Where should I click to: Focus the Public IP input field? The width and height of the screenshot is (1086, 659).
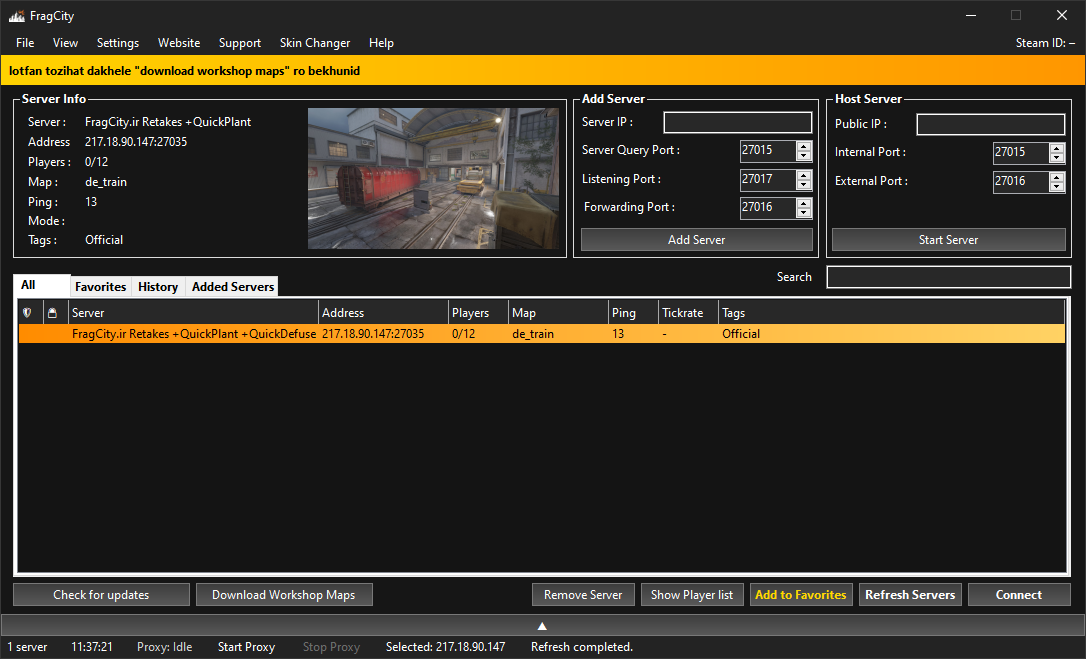[990, 125]
